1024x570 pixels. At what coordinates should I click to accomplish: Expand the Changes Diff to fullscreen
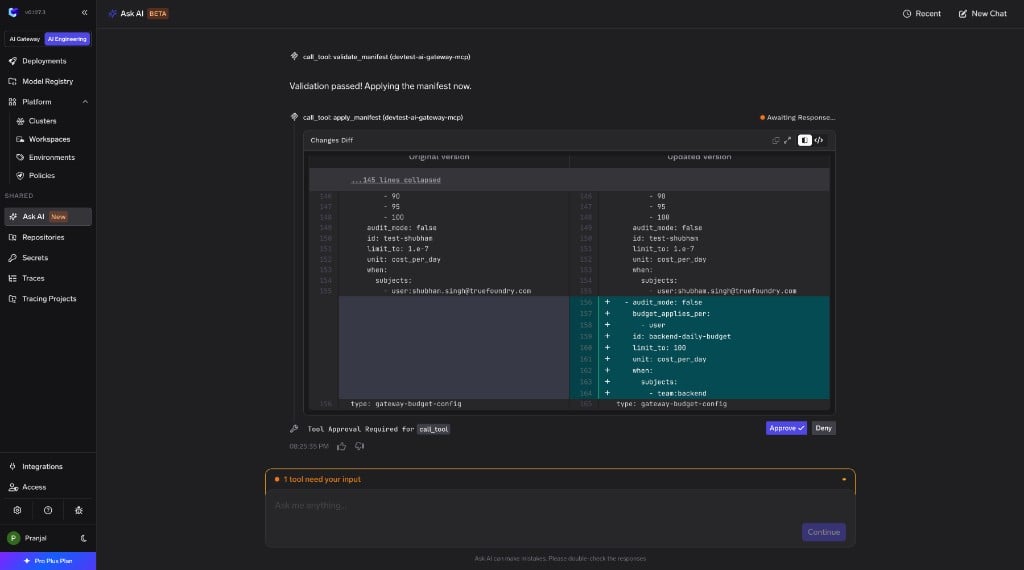tap(788, 140)
